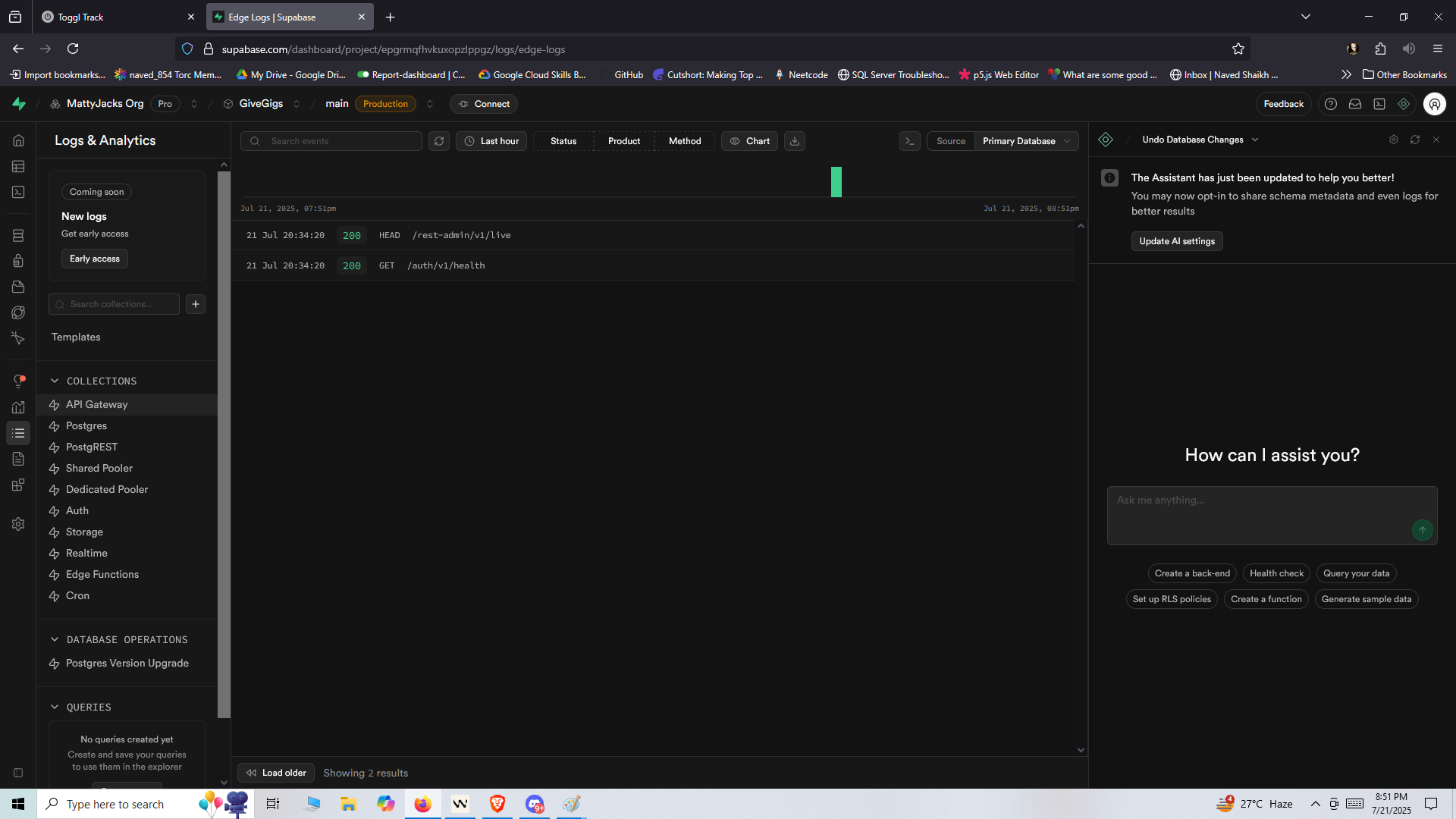Open the Help question-mark icon

pos(1331,104)
